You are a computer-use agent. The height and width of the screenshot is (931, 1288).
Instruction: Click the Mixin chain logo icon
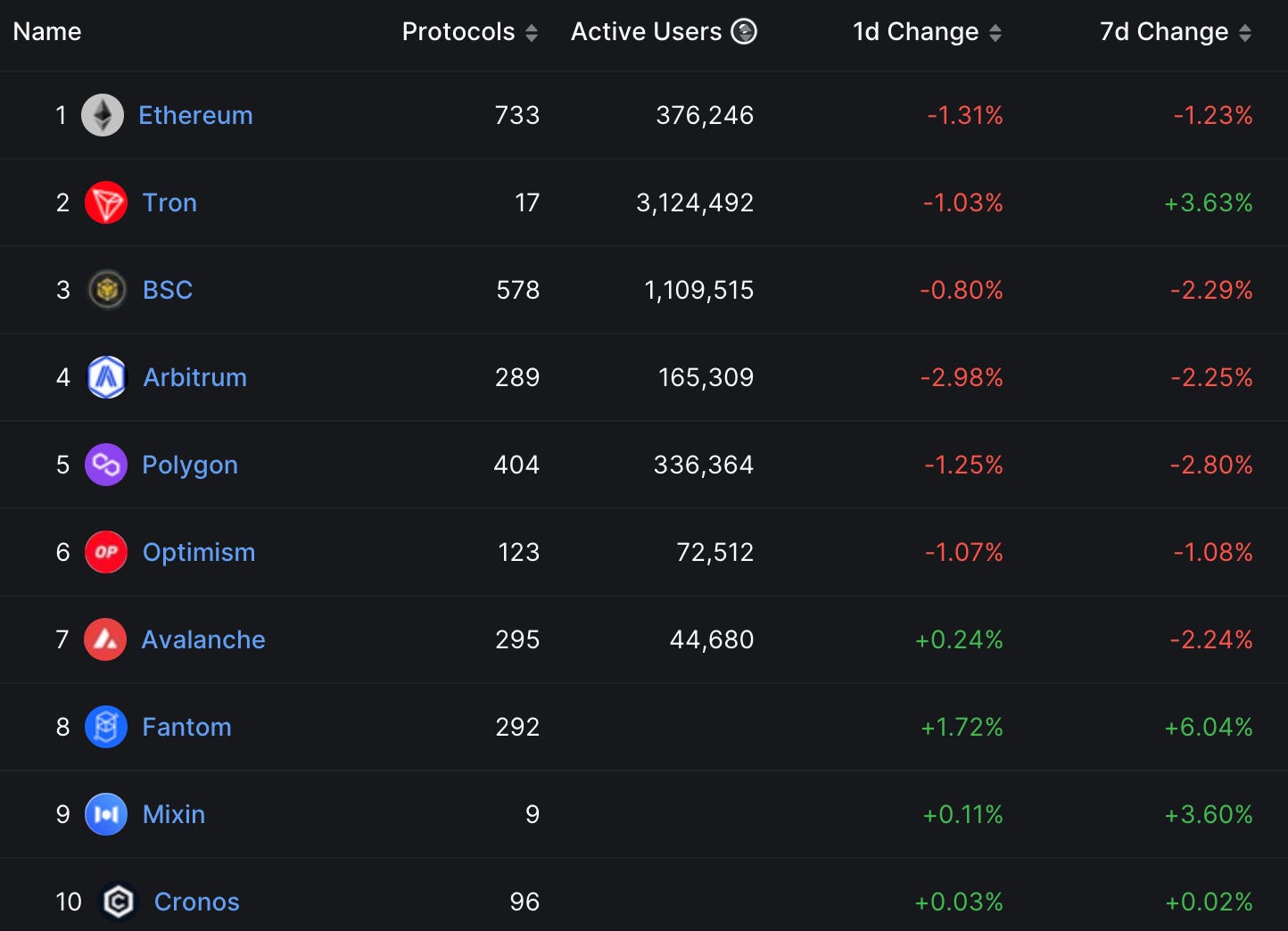coord(106,814)
